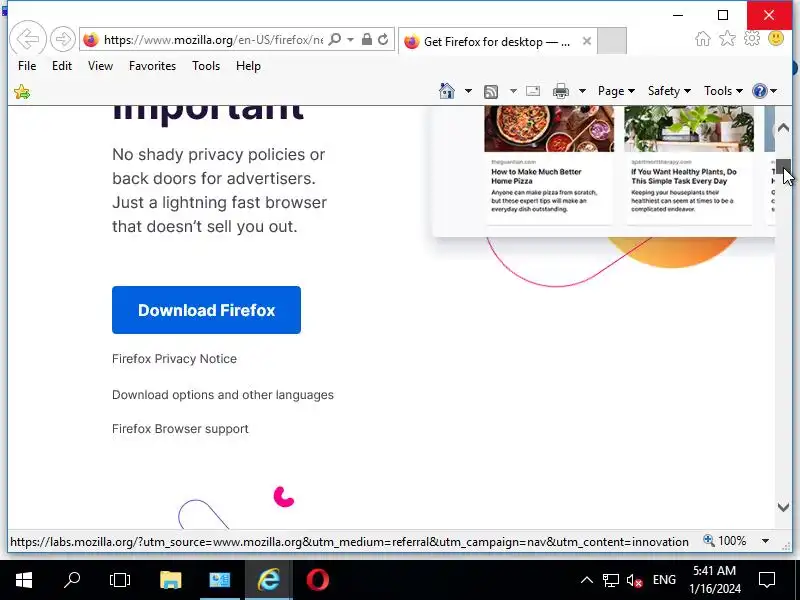Viewport: 800px width, 600px height.
Task: Expand the Help icon dropdown arrow
Action: coord(773,91)
